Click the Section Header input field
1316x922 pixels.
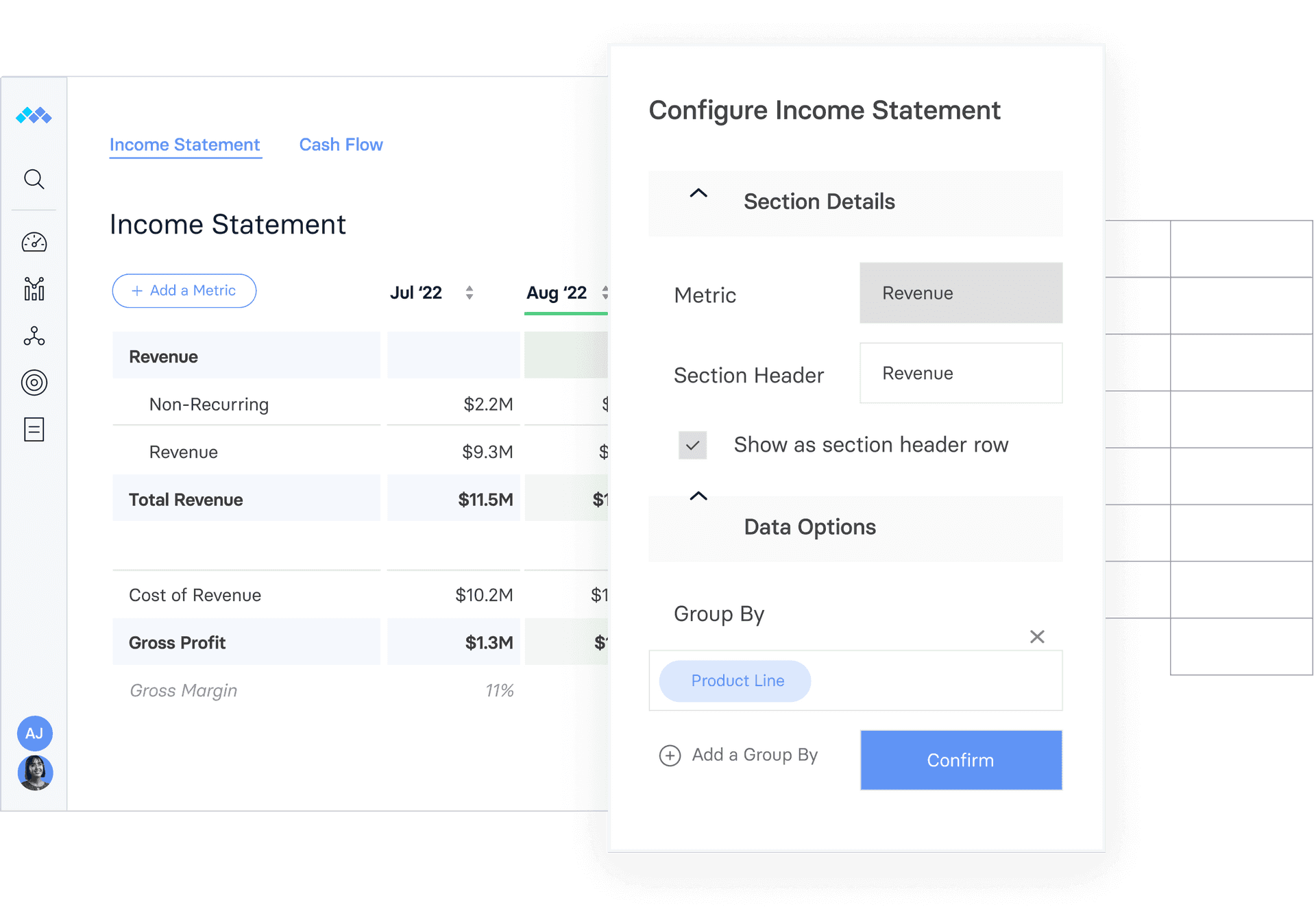coord(960,374)
